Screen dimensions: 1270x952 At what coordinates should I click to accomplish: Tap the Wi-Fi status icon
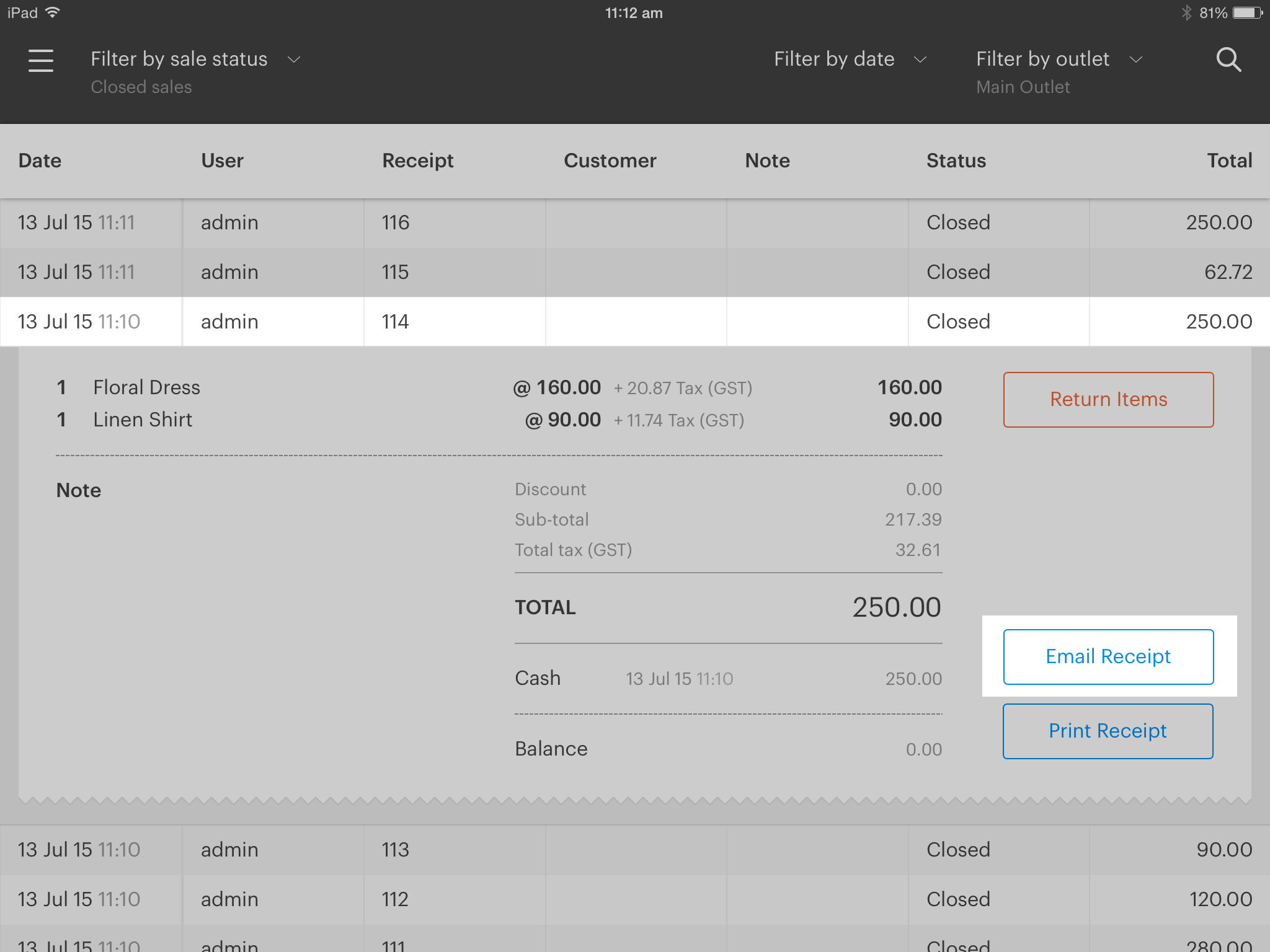pos(53,13)
